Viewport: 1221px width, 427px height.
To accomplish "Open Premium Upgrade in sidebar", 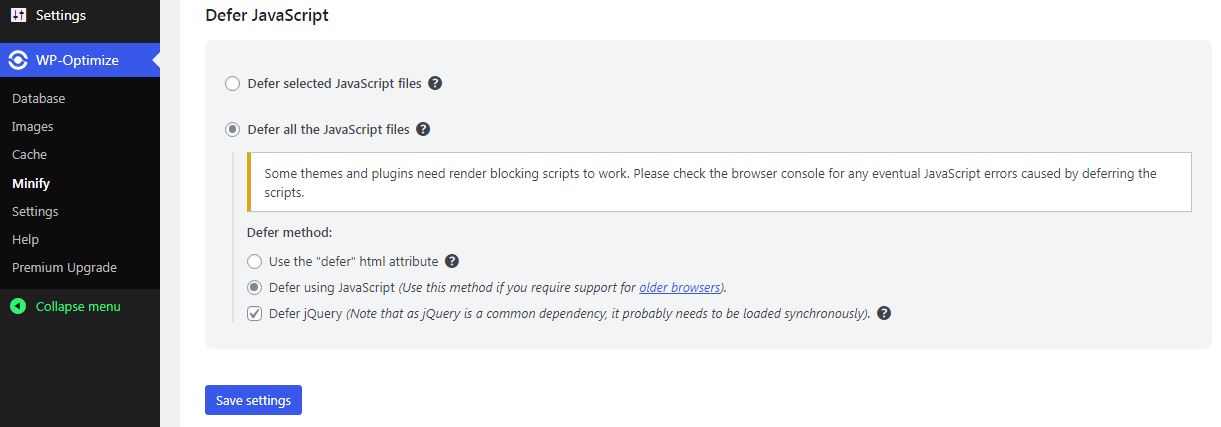I will coord(64,268).
